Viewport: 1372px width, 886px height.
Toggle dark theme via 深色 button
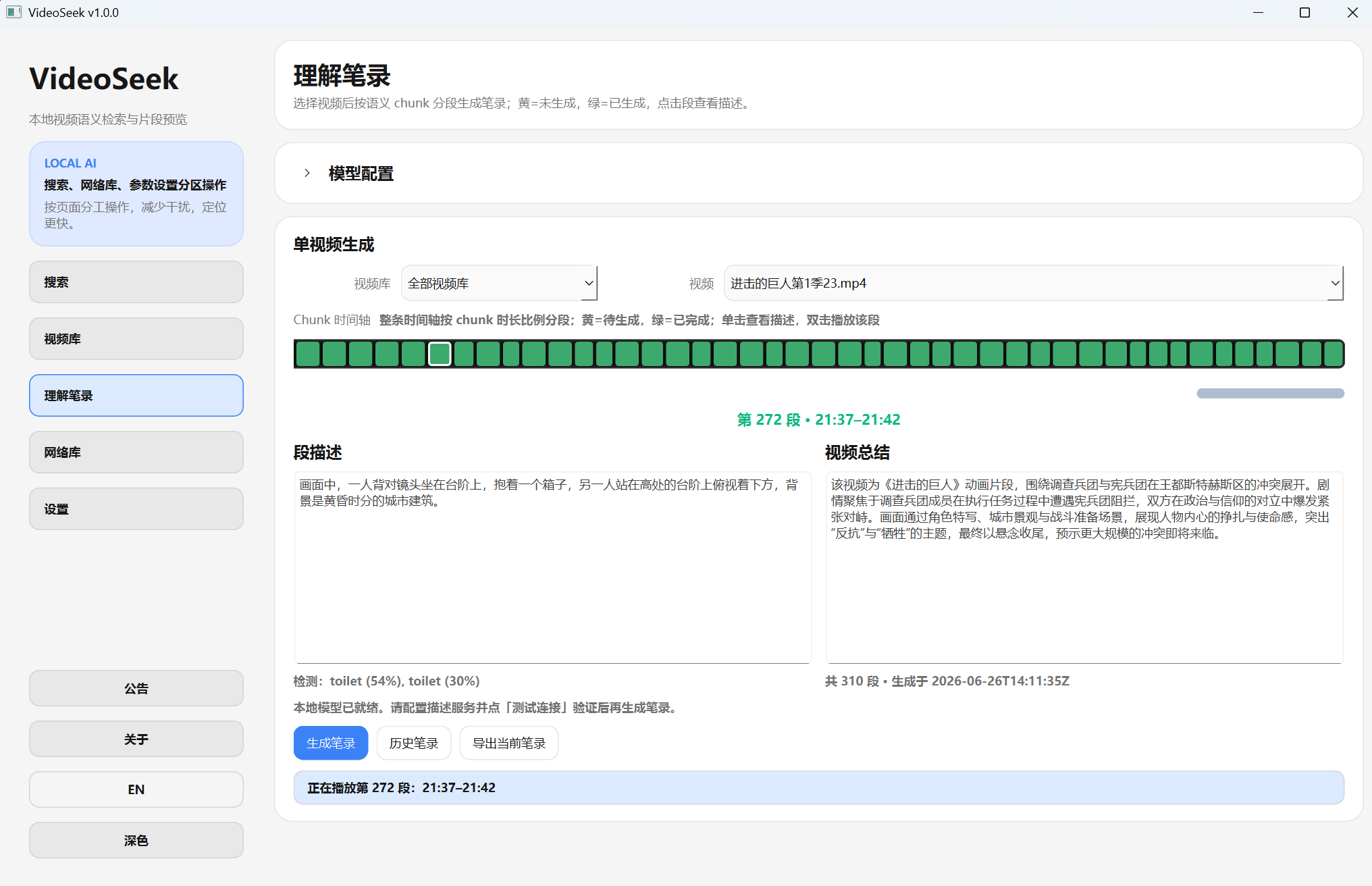pos(136,840)
